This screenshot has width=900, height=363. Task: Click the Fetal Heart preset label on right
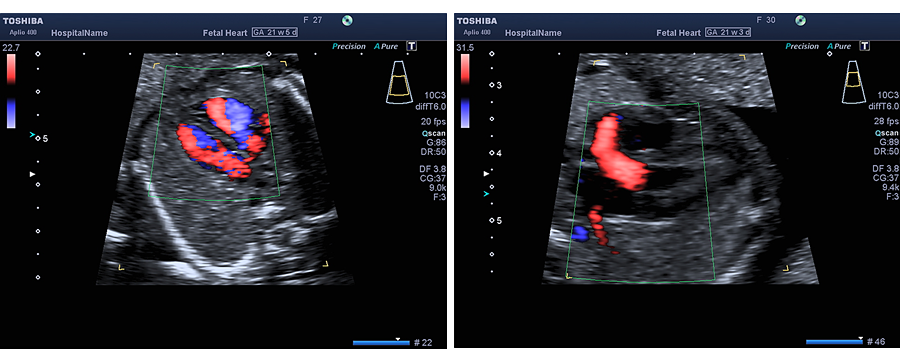[678, 33]
